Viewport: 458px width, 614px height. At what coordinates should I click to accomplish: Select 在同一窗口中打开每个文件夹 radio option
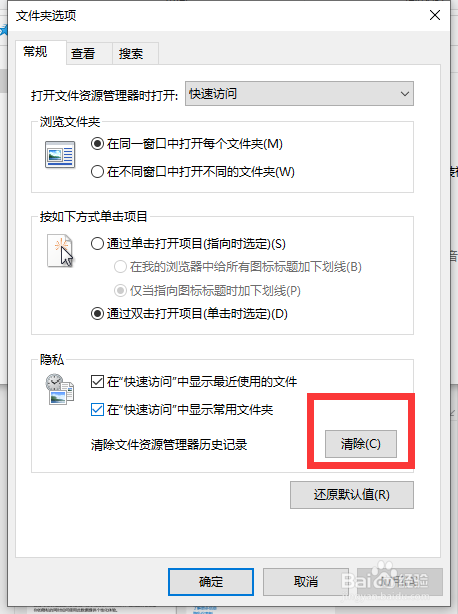[x=97, y=144]
